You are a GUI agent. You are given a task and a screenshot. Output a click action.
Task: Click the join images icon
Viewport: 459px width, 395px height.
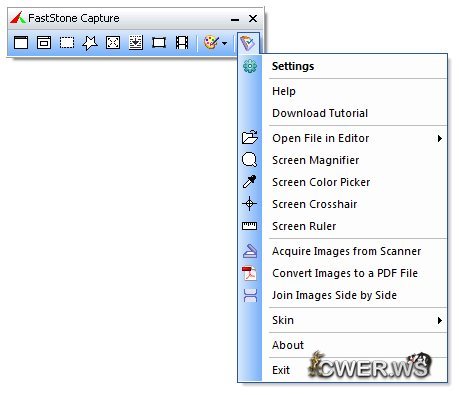pos(250,295)
